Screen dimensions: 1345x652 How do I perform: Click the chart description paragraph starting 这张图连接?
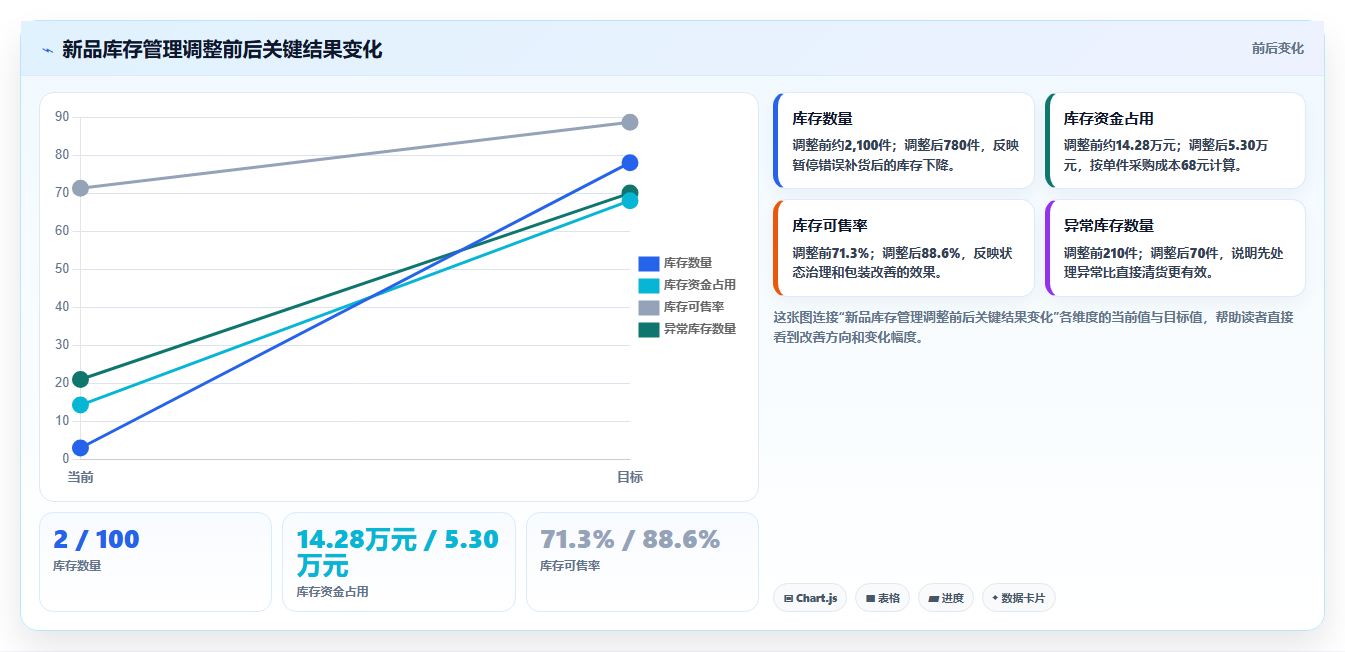[x=1034, y=327]
